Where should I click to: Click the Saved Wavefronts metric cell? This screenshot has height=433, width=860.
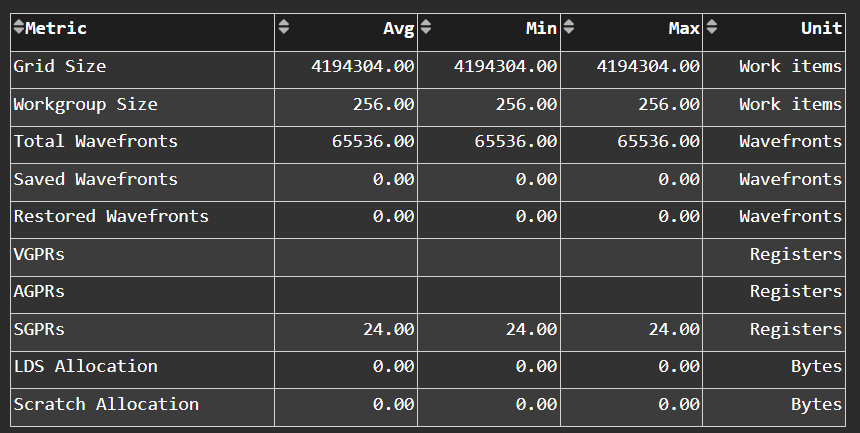[x=95, y=179]
